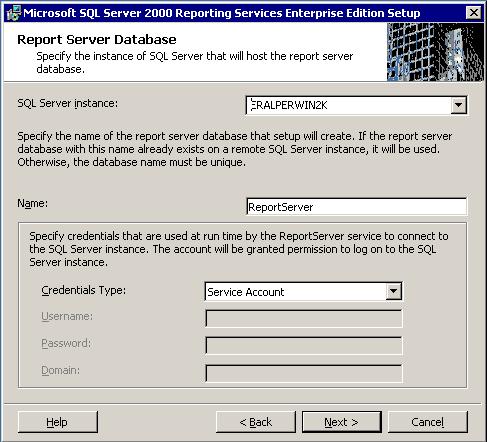This screenshot has width=487, height=442.
Task: Click the building banner image in header
Action: pos(435,52)
